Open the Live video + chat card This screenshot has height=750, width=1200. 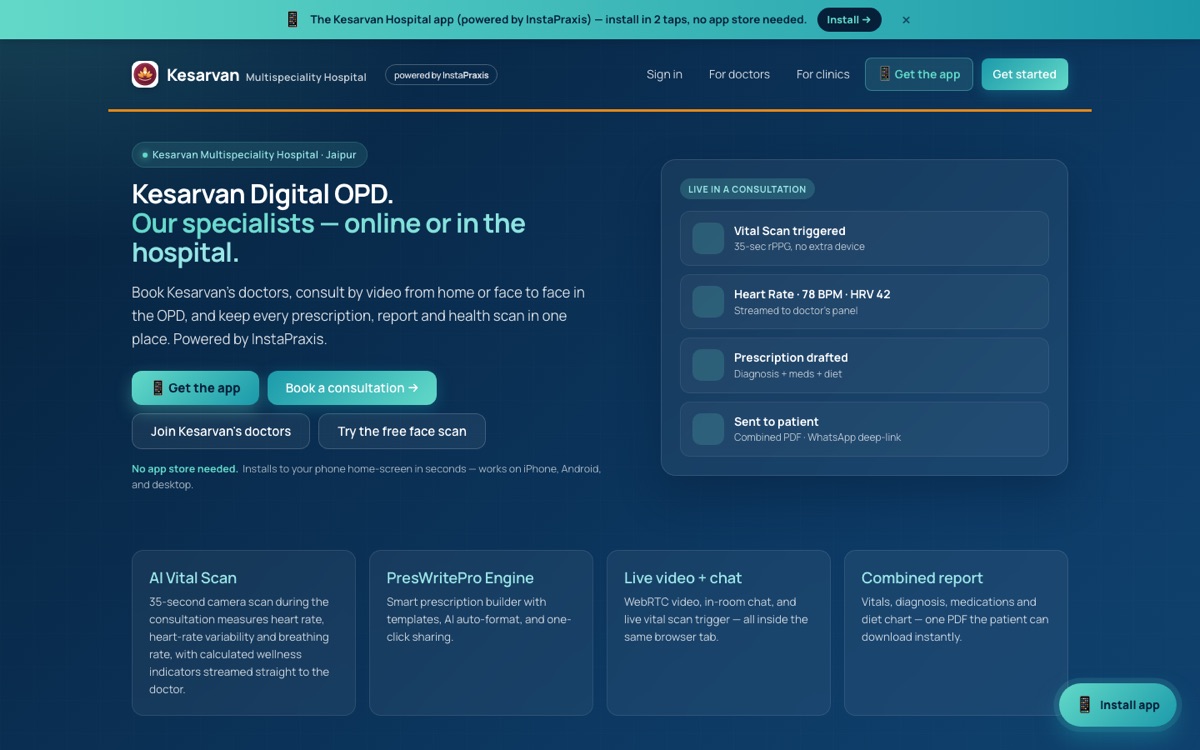[718, 633]
